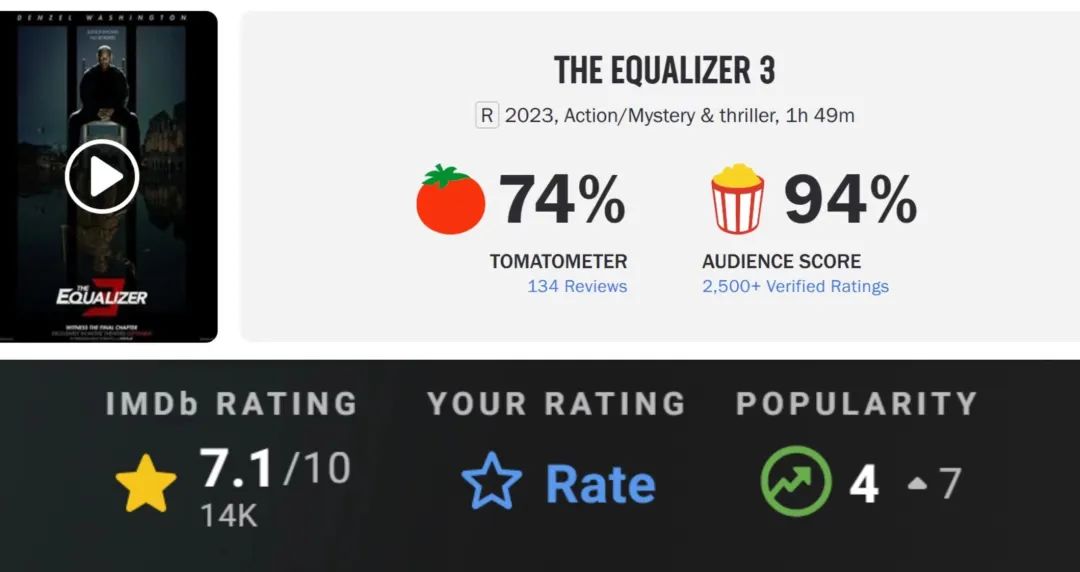Open the 134 Reviews link

coord(577,287)
